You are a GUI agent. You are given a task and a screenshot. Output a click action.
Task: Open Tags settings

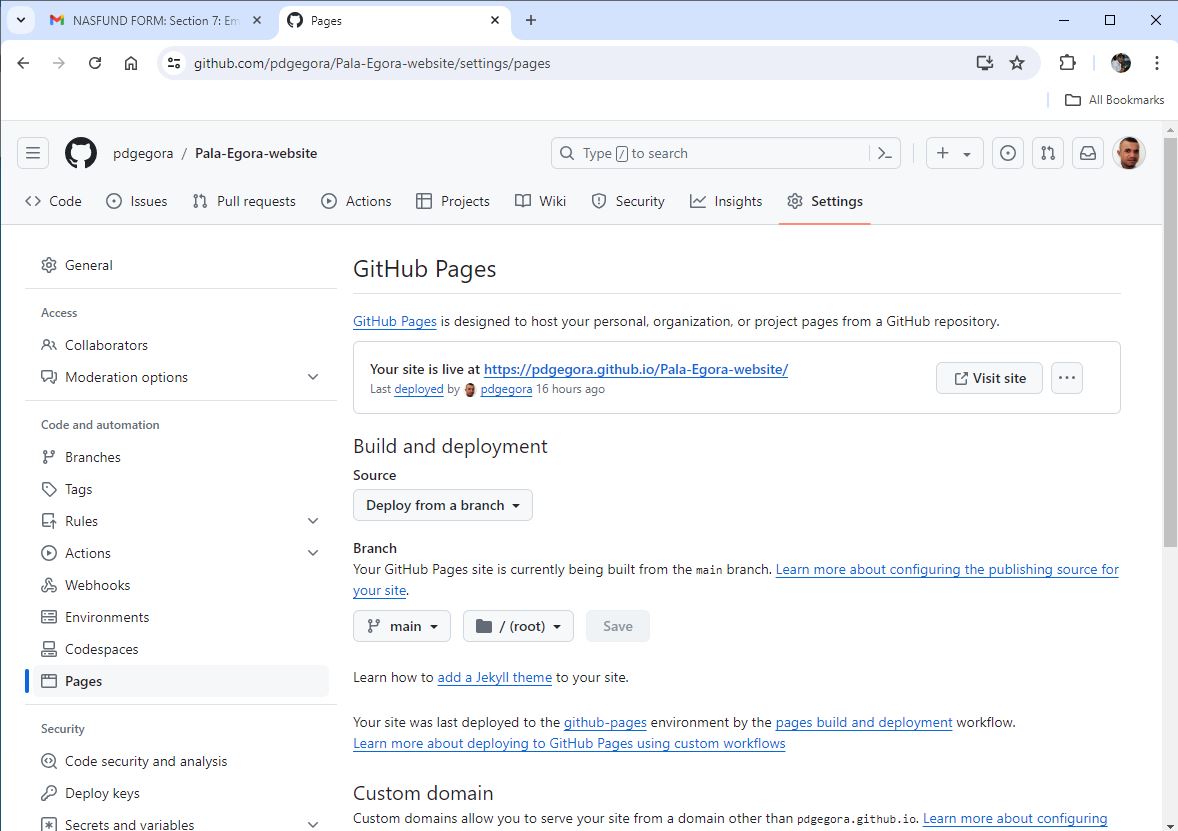[x=181, y=489]
